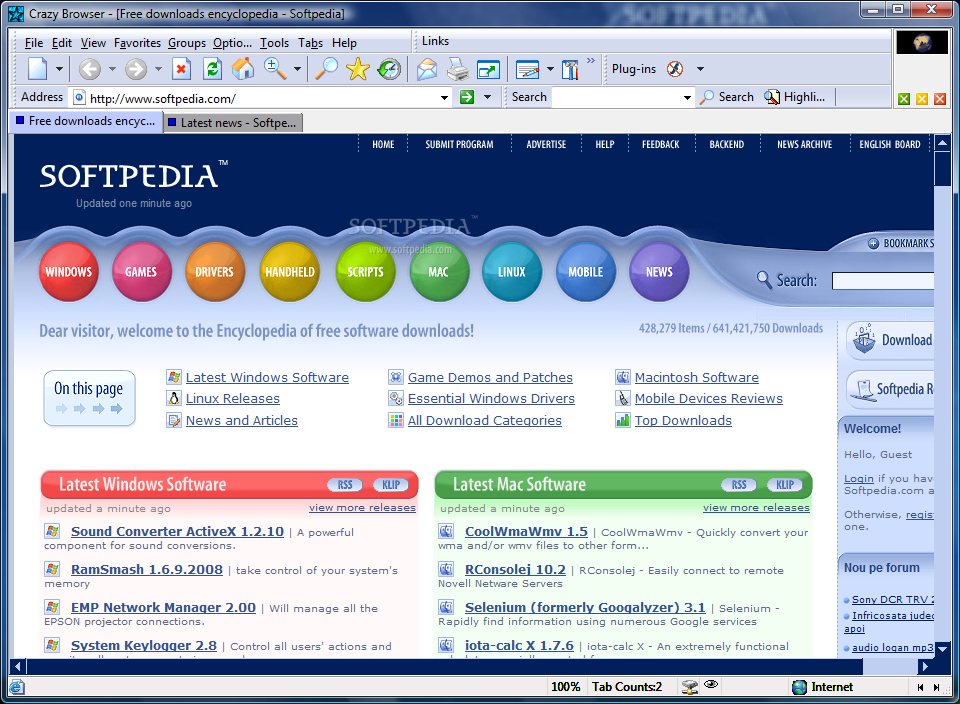Open the Home page icon

pyautogui.click(x=243, y=69)
